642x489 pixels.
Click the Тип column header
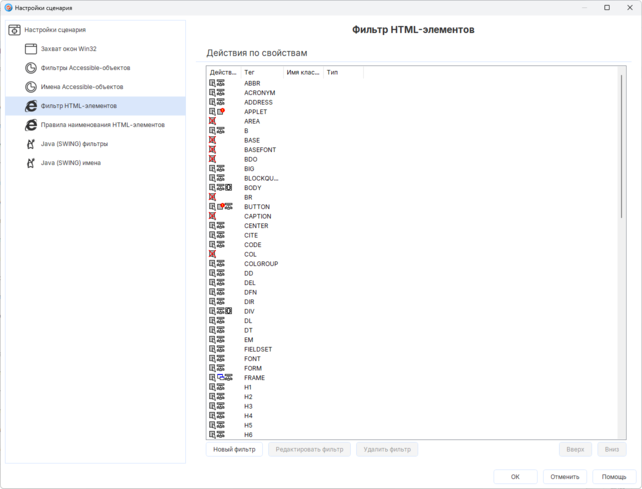[342, 73]
